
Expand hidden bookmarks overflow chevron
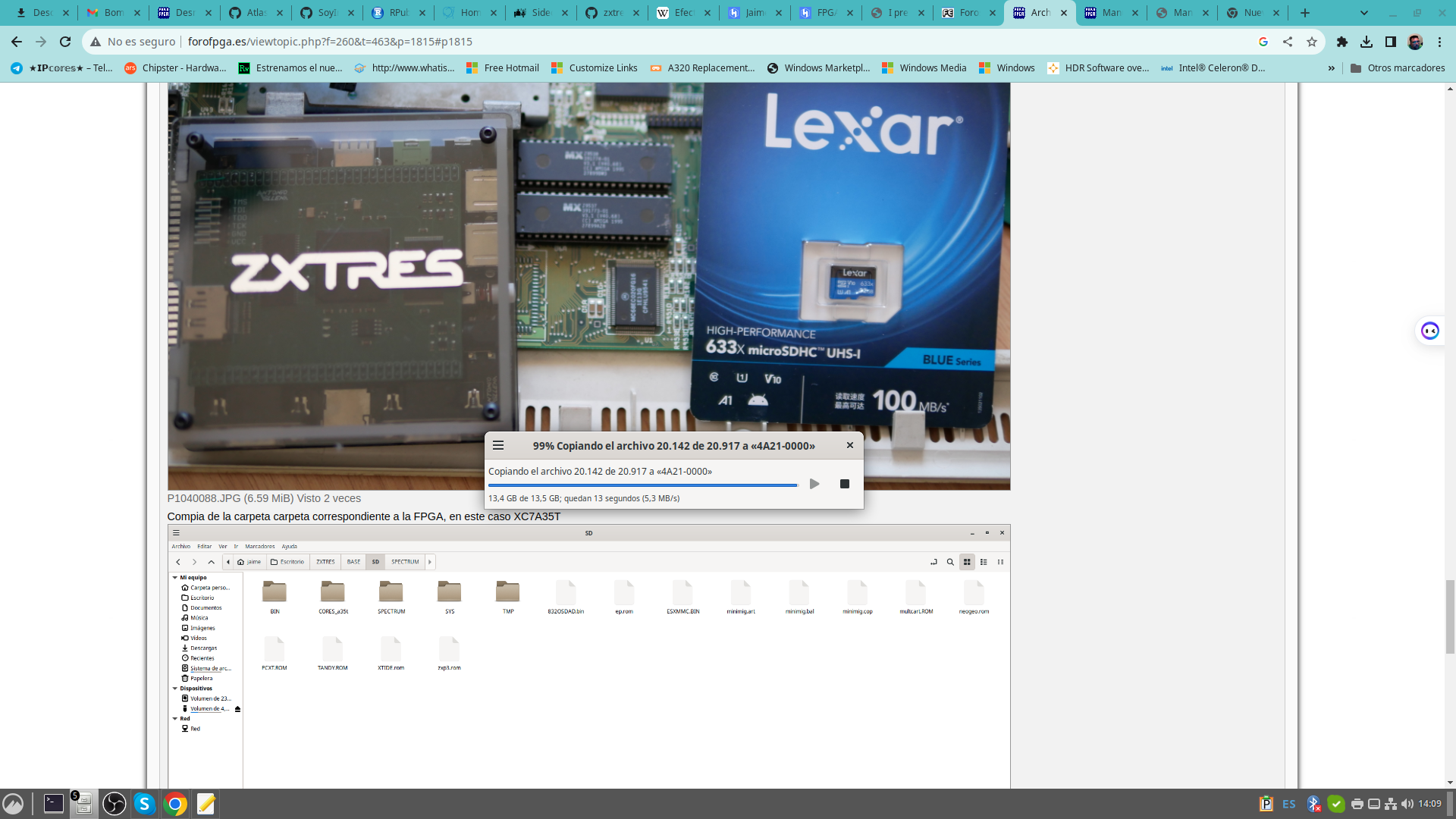point(1331,68)
